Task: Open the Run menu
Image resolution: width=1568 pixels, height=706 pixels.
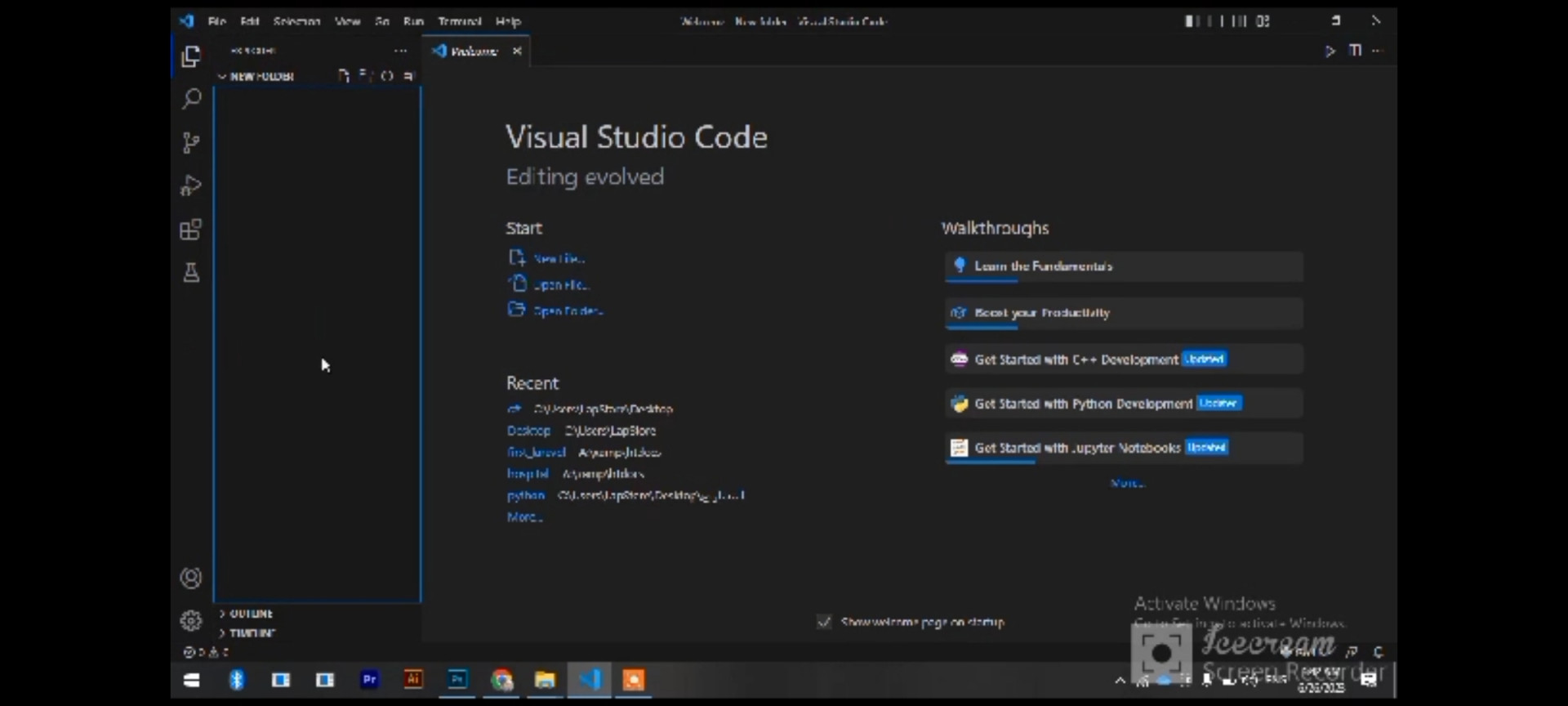Action: [x=413, y=21]
